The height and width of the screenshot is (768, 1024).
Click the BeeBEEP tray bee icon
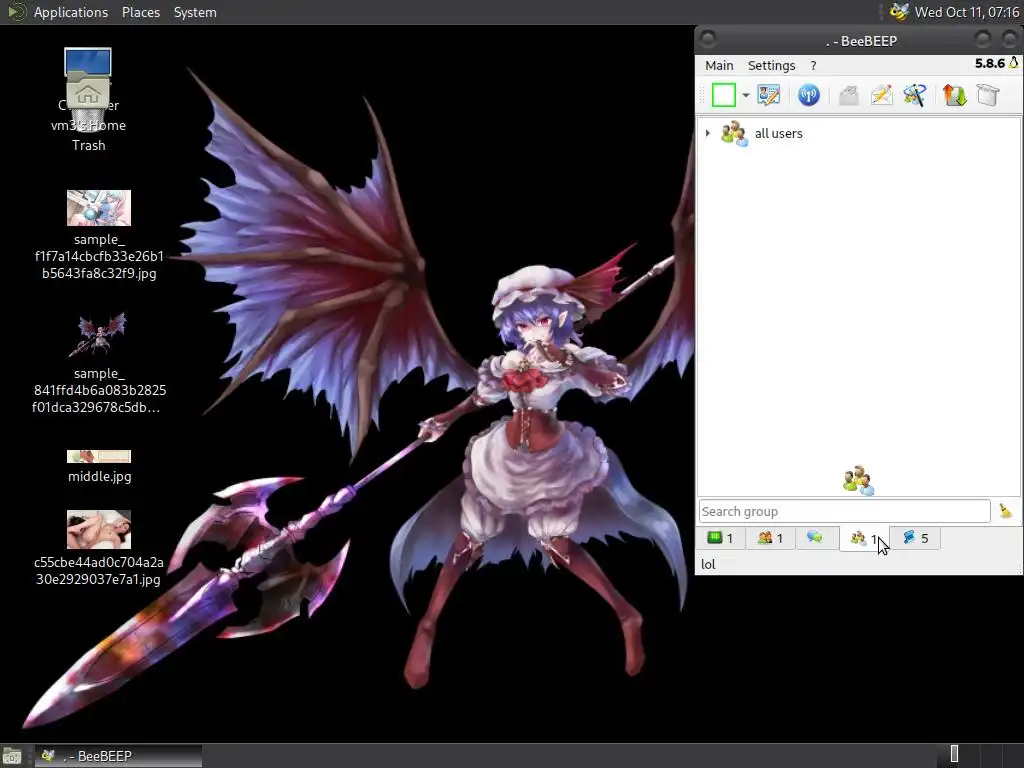click(899, 12)
